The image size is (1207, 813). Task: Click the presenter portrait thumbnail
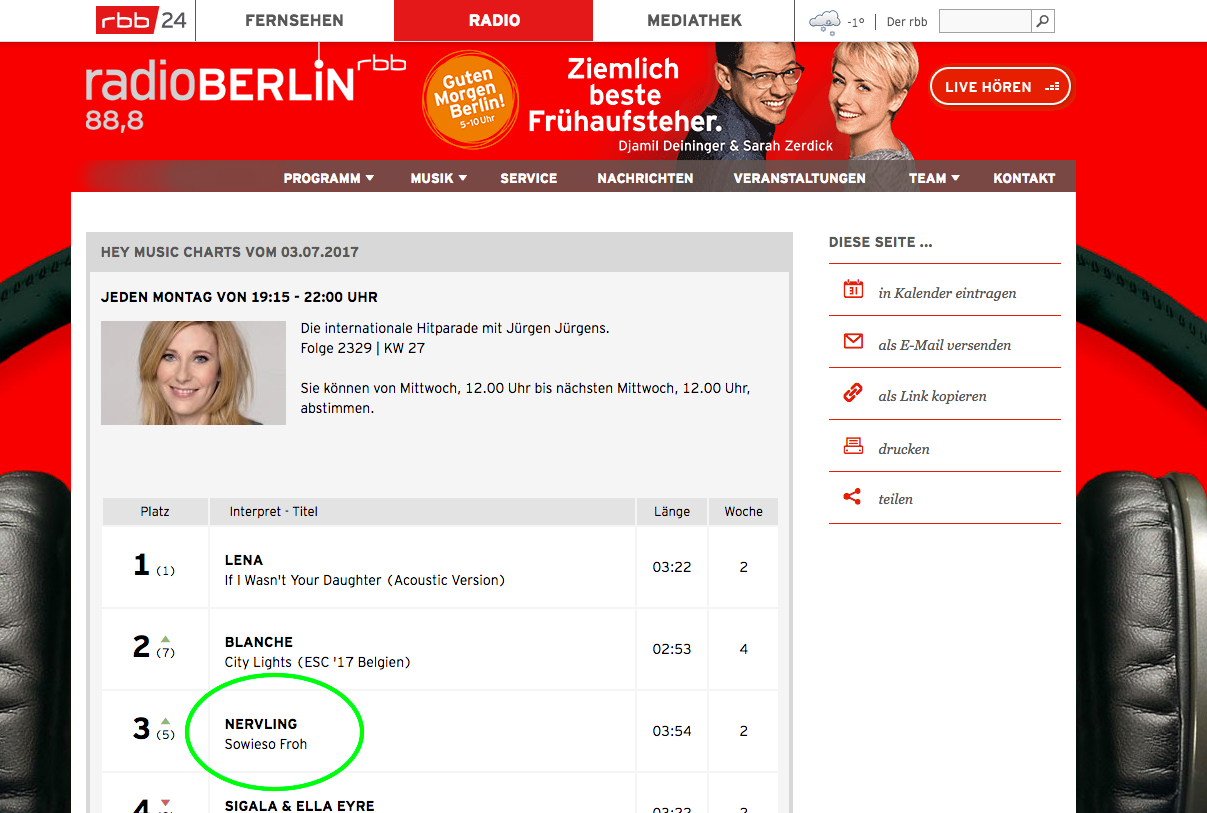coord(193,372)
